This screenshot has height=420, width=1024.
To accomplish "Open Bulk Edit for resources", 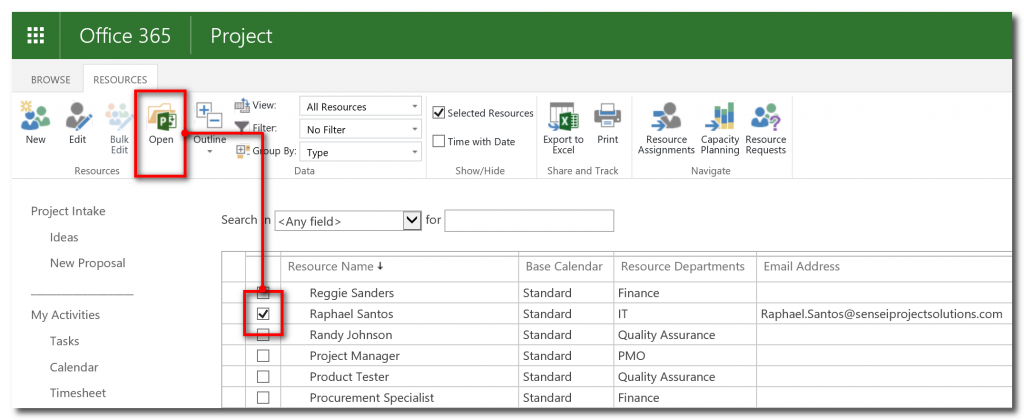I will (119, 127).
